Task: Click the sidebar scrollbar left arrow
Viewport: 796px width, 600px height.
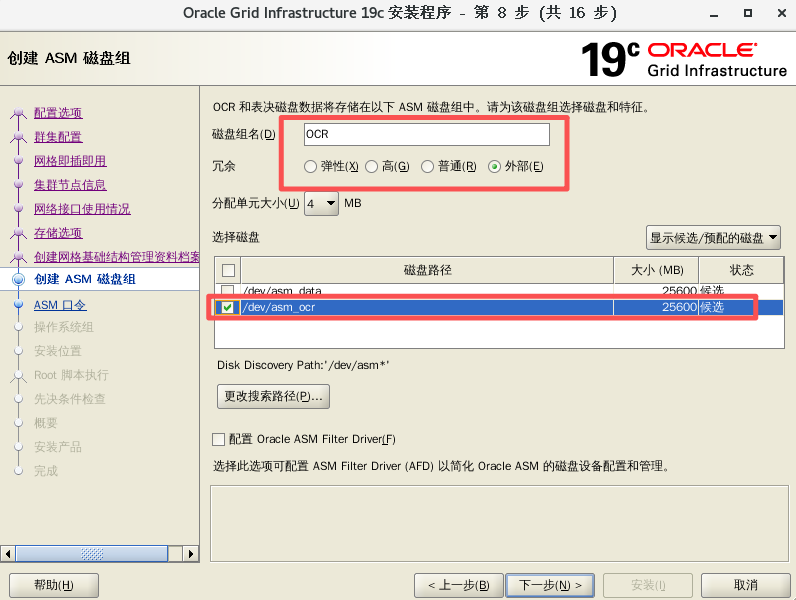Action: [x=8, y=553]
